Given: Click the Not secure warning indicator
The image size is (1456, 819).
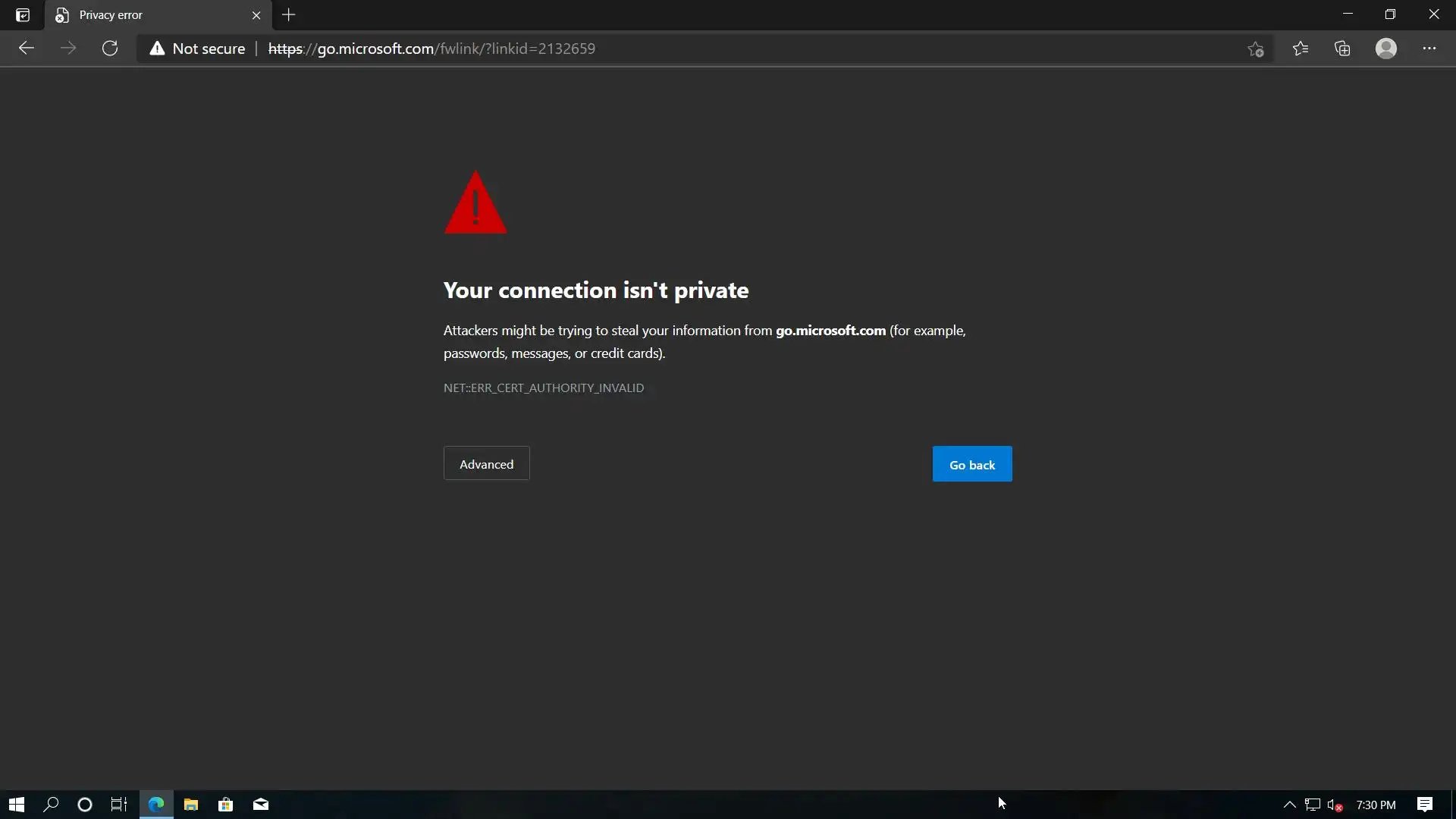Looking at the screenshot, I should pyautogui.click(x=198, y=49).
